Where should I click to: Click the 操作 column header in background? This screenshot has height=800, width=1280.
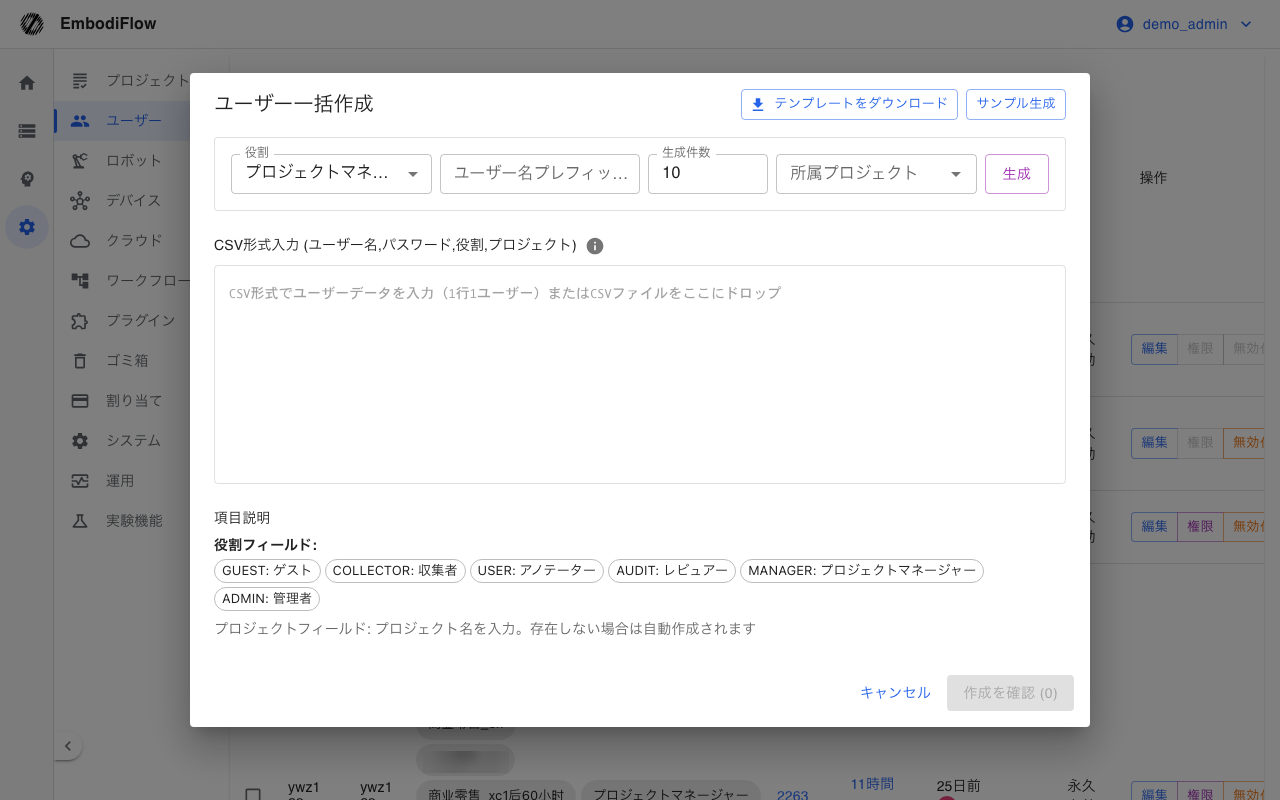pos(1153,178)
